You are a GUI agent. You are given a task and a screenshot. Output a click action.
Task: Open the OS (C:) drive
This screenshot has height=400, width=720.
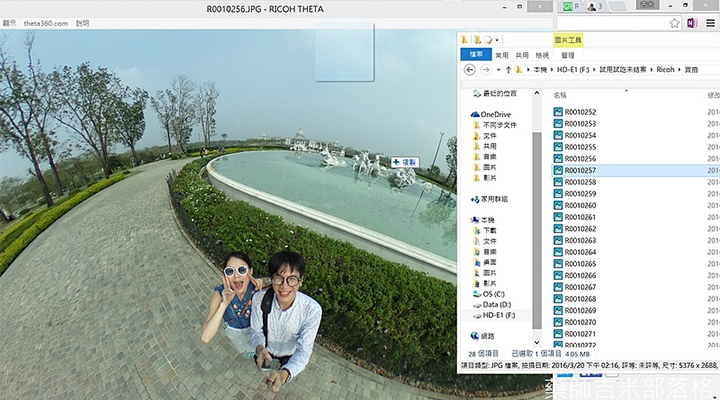[494, 294]
